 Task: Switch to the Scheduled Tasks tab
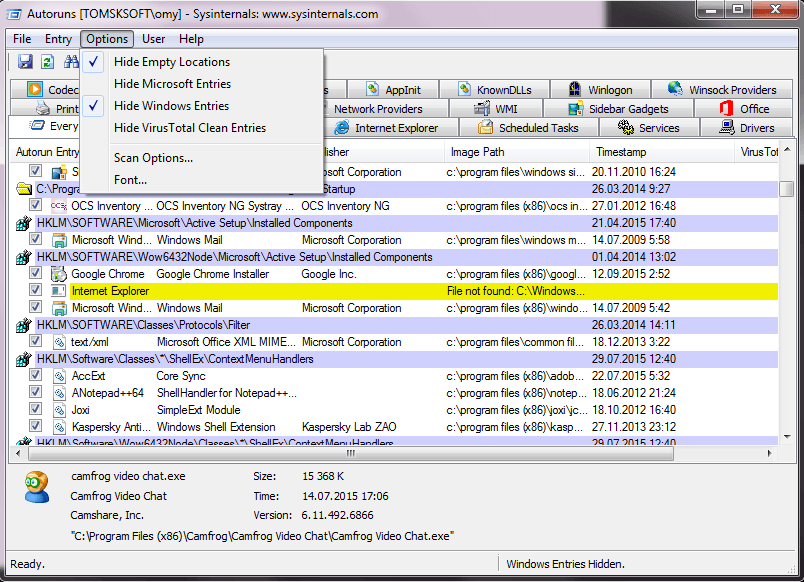point(529,128)
